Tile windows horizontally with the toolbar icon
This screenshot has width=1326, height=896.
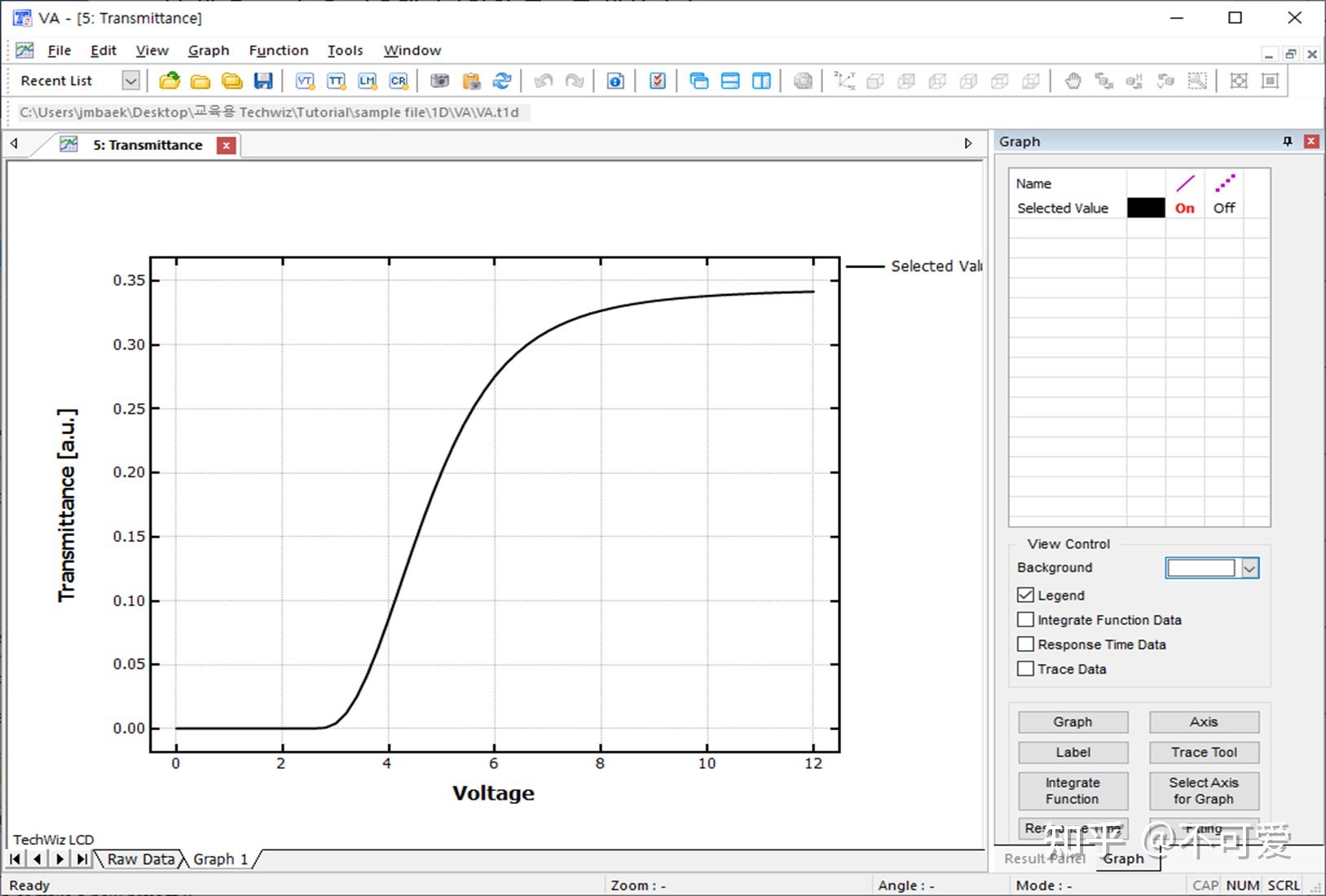[730, 81]
